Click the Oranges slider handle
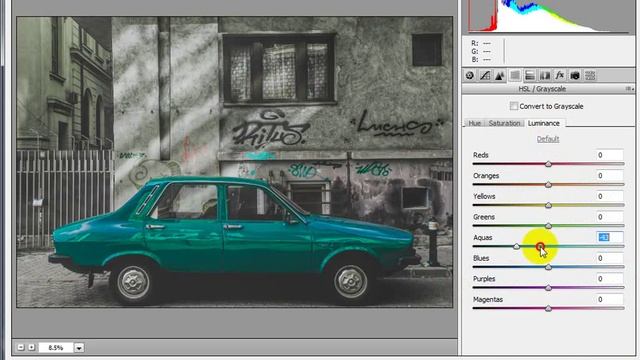Image resolution: width=640 pixels, height=360 pixels. [548, 184]
